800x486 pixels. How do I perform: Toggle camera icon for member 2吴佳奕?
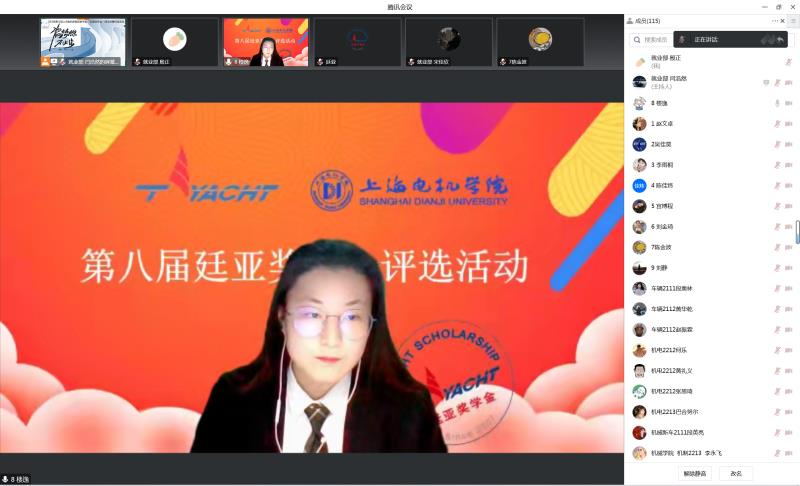pos(789,144)
